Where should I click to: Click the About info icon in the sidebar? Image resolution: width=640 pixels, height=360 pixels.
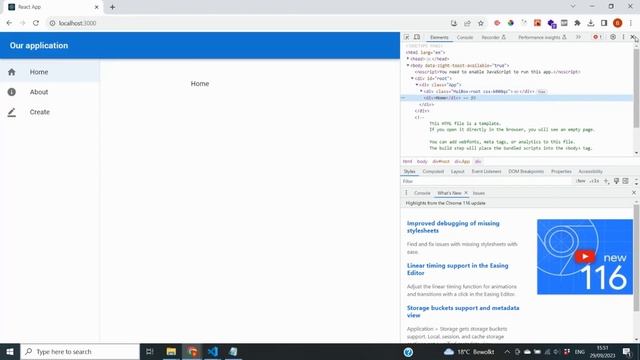coord(11,92)
